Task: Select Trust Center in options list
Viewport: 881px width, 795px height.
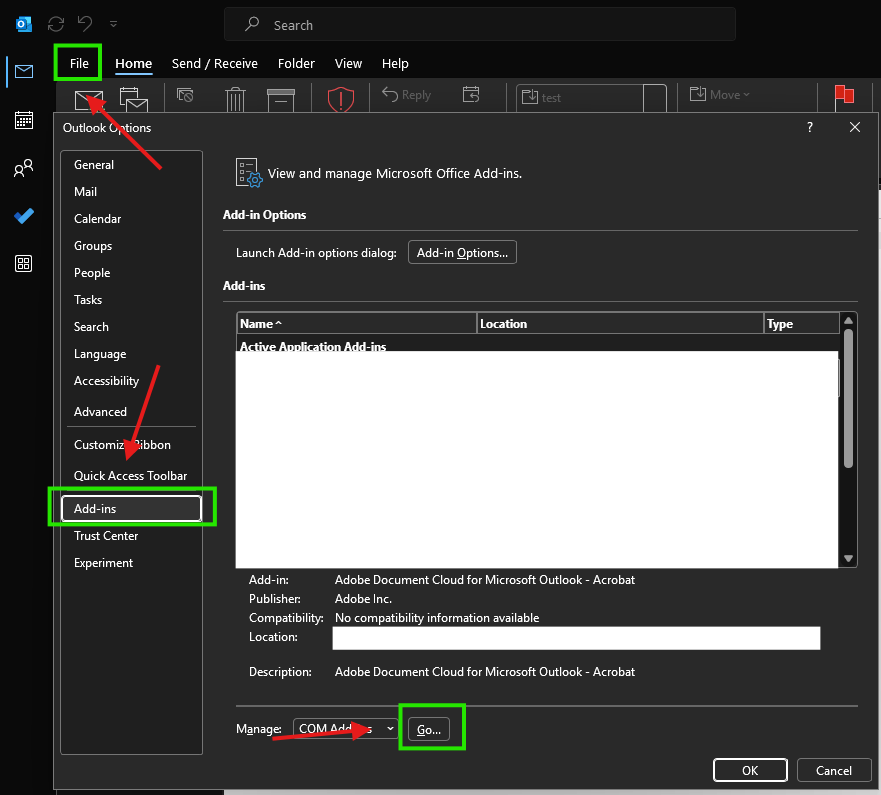Action: point(131,535)
